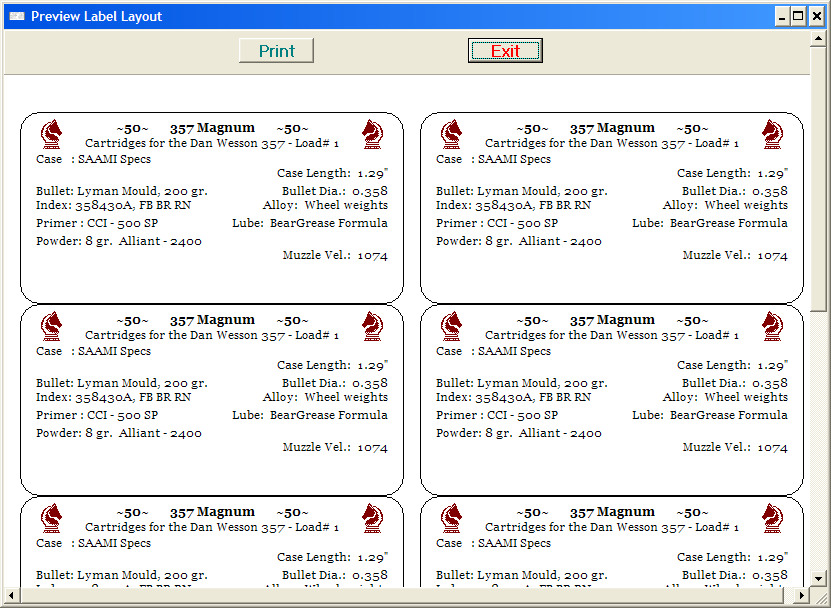Click the left knight icon in the middle-left label
This screenshot has height=608, width=831.
51,326
